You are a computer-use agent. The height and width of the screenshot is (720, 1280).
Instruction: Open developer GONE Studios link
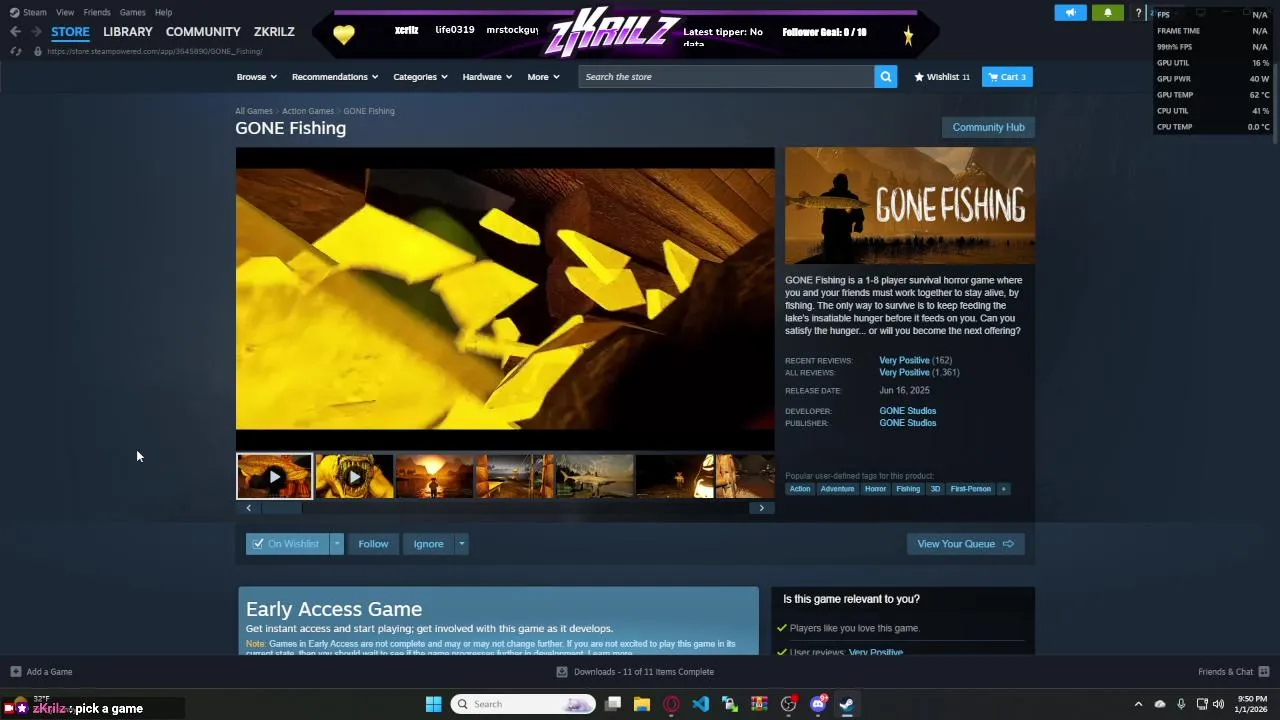coord(907,411)
